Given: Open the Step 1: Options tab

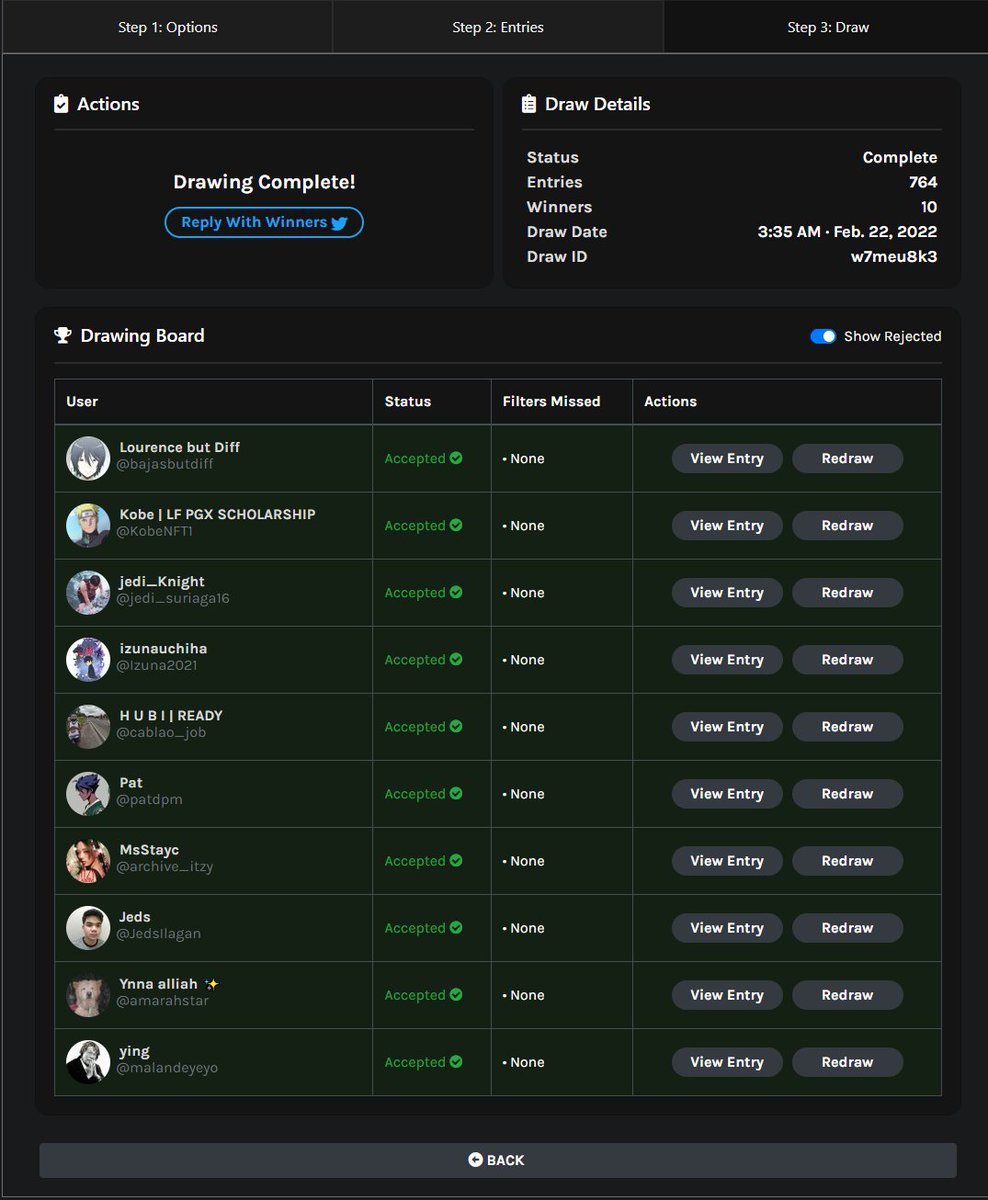Looking at the screenshot, I should click(x=167, y=27).
